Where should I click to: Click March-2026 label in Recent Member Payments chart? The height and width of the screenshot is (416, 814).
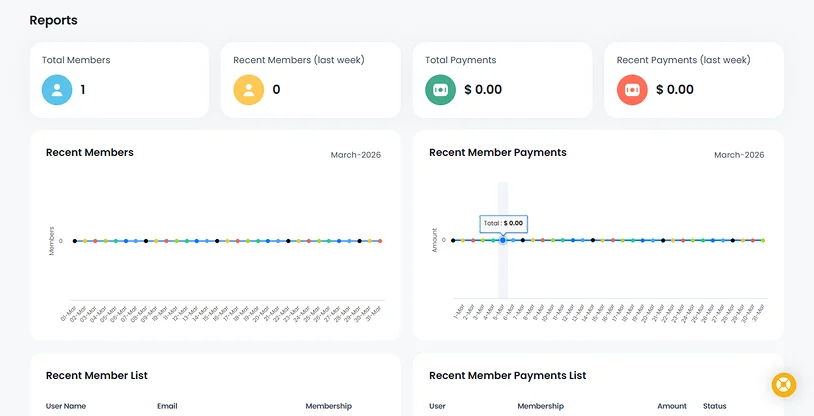pyautogui.click(x=739, y=155)
